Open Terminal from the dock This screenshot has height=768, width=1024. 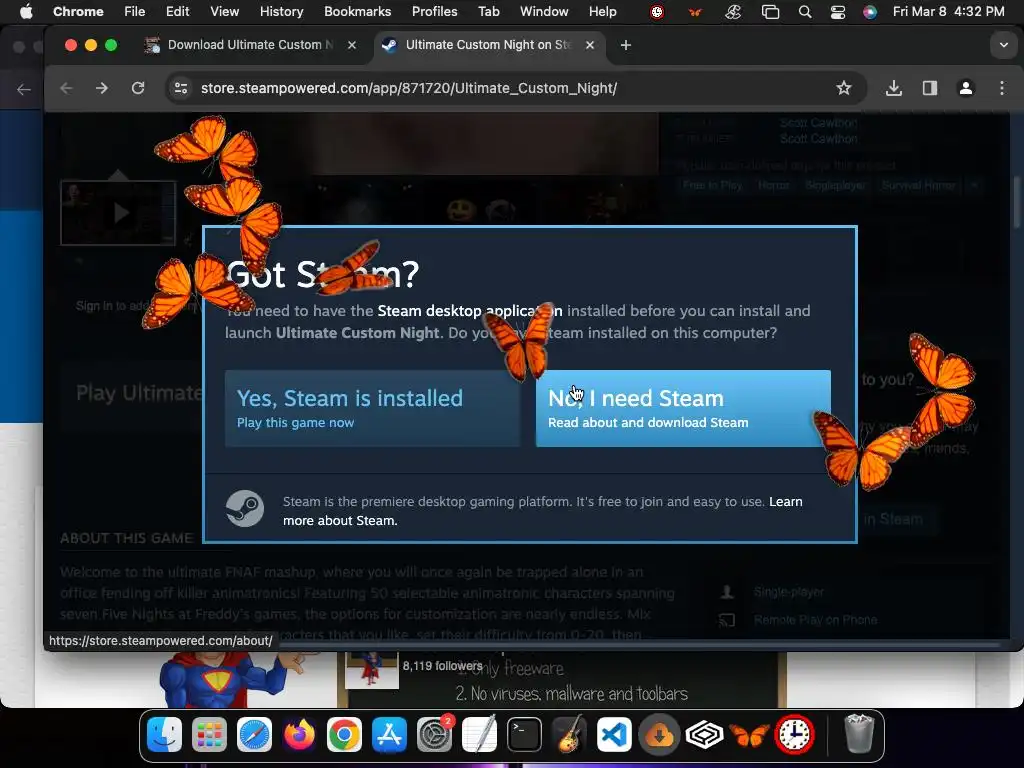coord(524,735)
